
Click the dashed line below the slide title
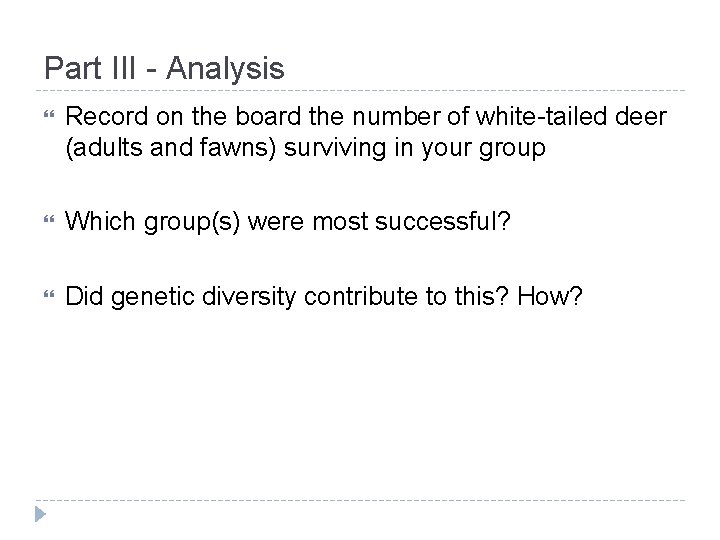click(x=360, y=86)
